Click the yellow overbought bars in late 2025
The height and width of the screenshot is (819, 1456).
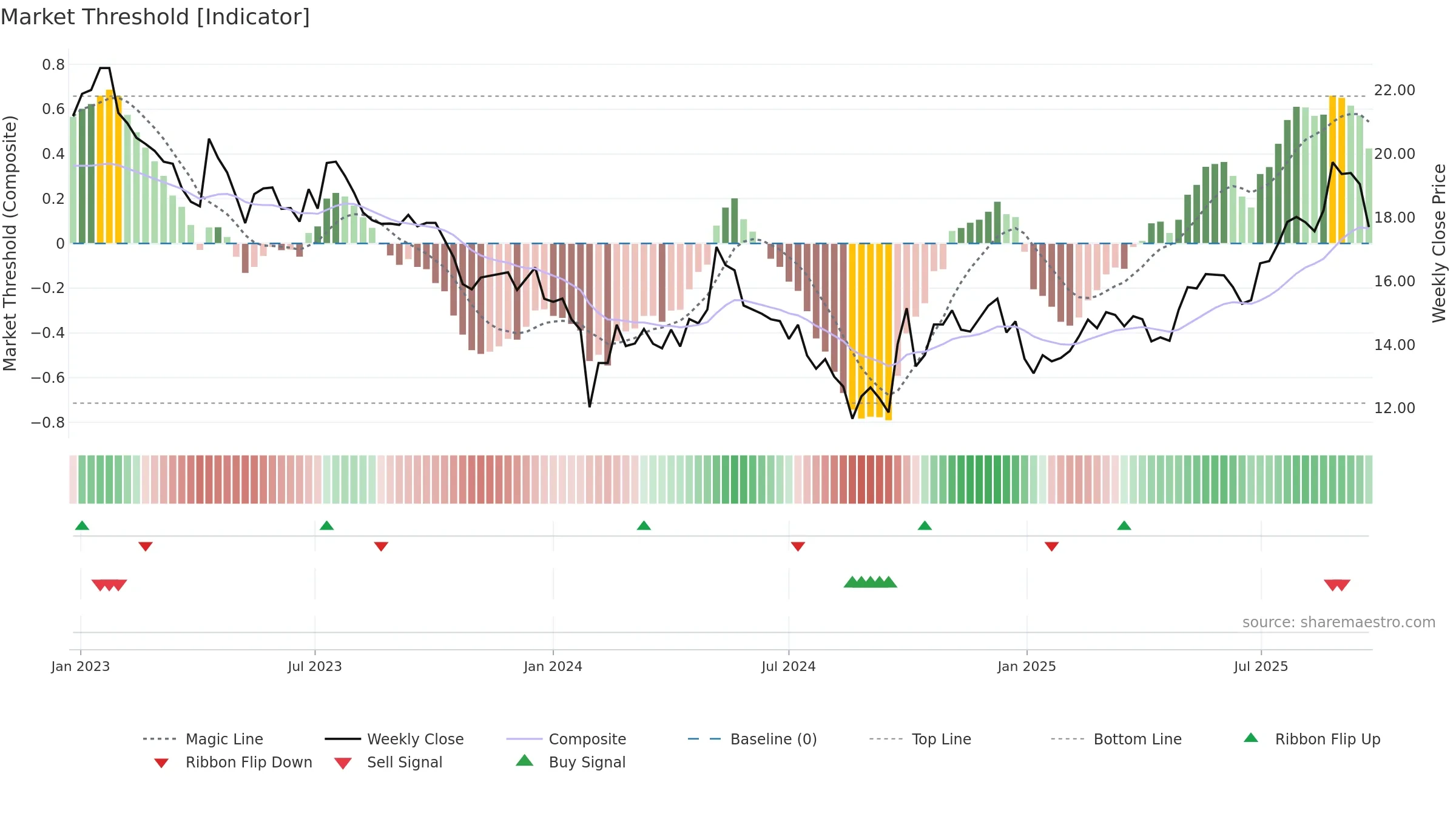click(1337, 169)
